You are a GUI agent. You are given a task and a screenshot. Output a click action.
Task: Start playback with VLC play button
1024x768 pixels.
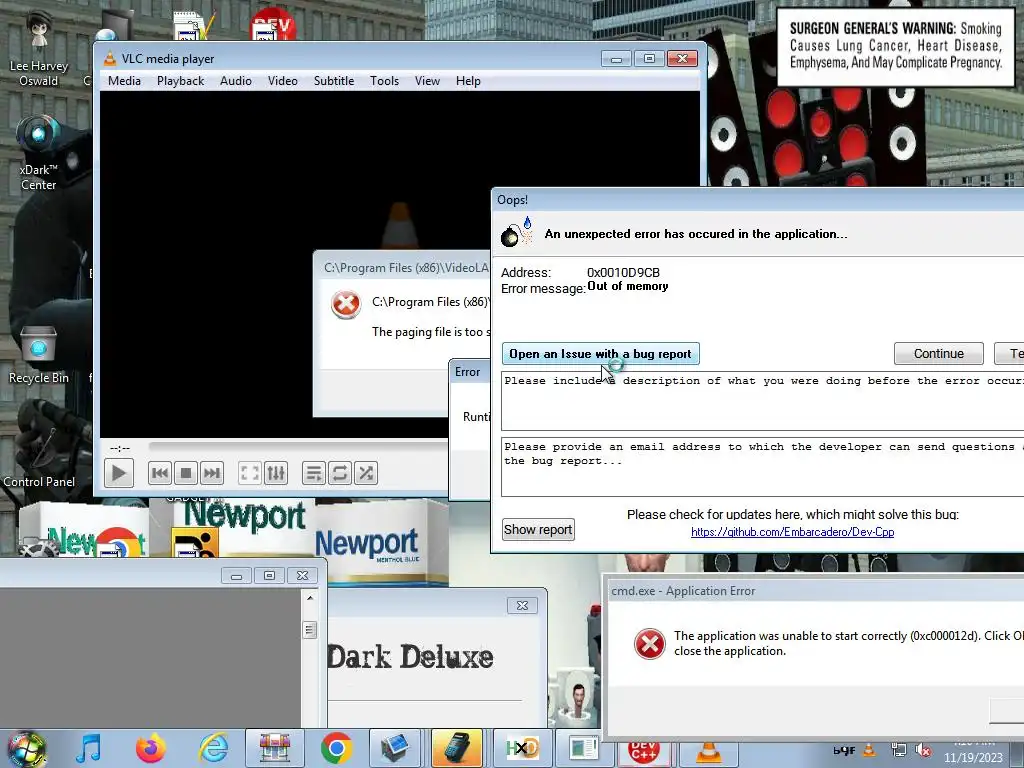[119, 473]
